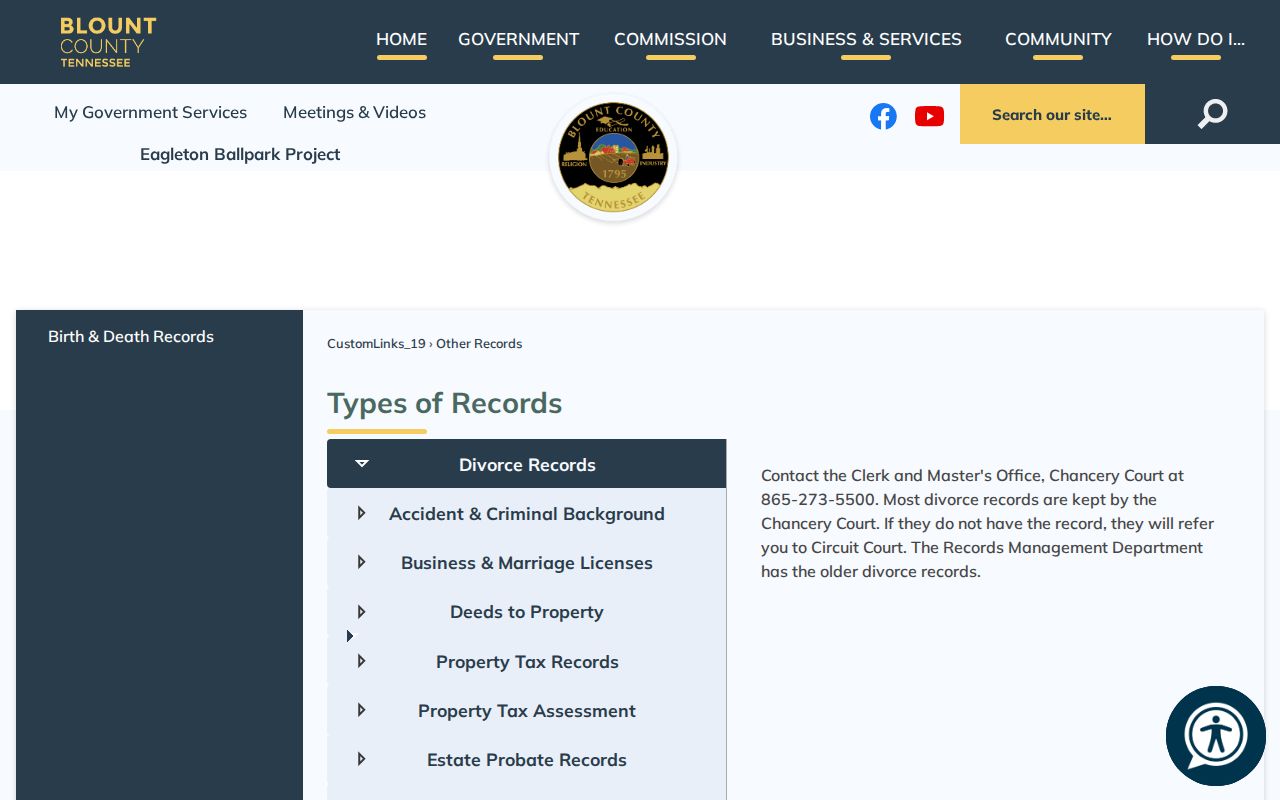Image resolution: width=1280 pixels, height=800 pixels.
Task: Click the Blount County seal emblem
Action: pos(613,158)
